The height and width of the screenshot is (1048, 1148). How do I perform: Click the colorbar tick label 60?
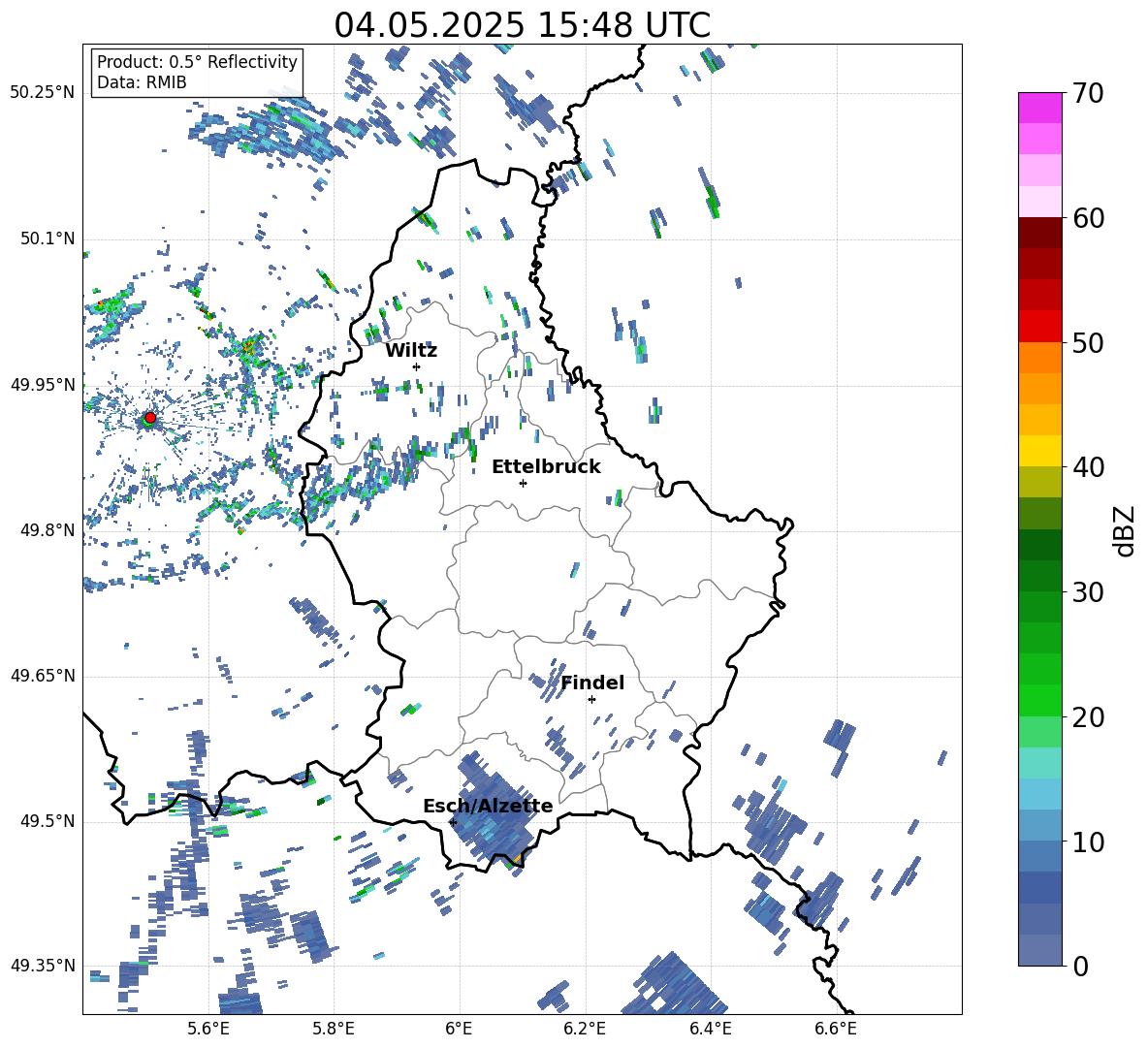[1087, 218]
